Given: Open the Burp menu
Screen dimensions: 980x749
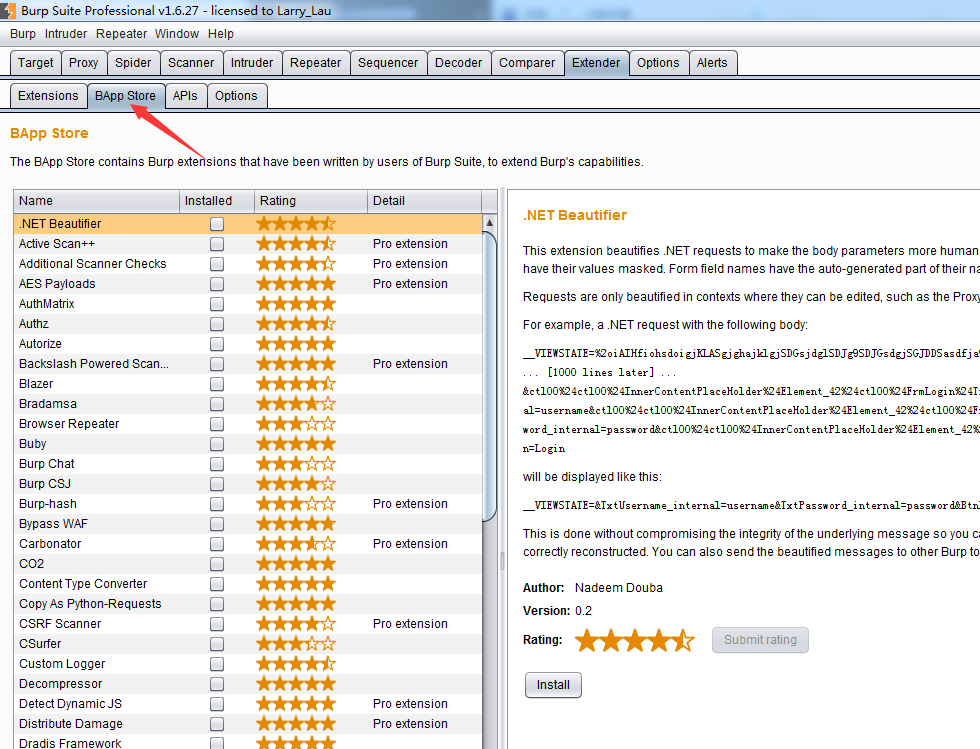Looking at the screenshot, I should point(22,34).
